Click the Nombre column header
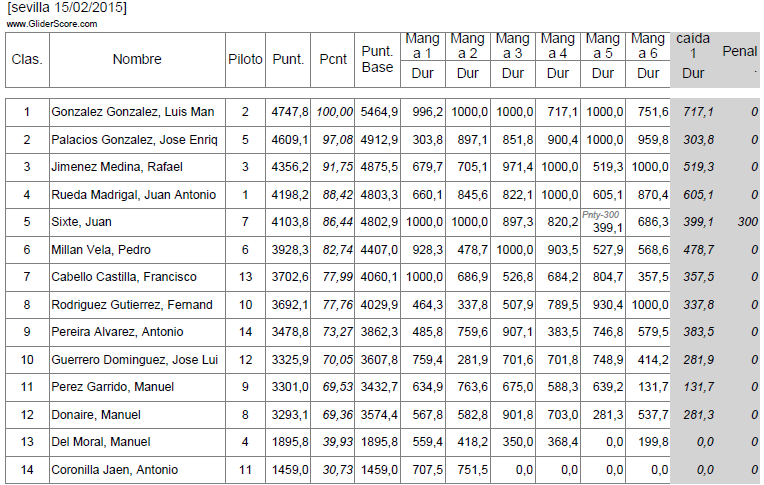Screen dimensions: 764x485 [137, 60]
